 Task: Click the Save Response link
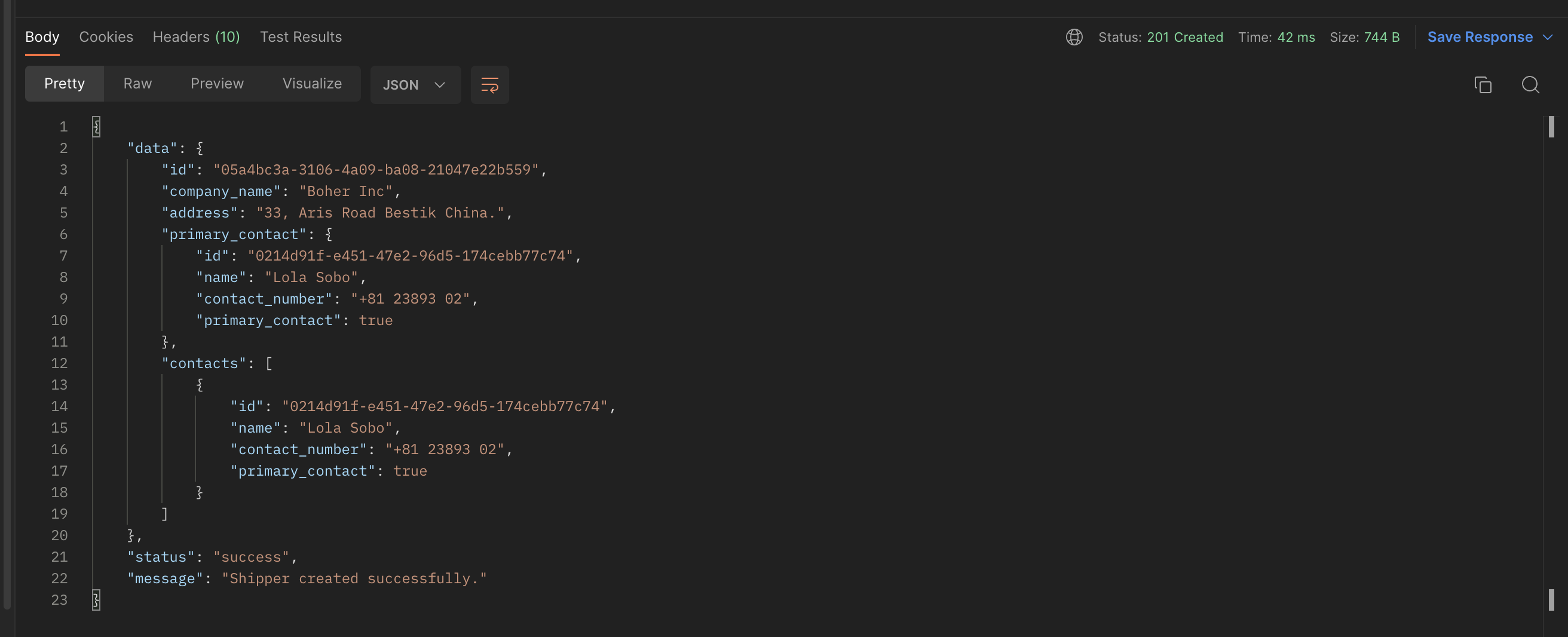point(1480,37)
